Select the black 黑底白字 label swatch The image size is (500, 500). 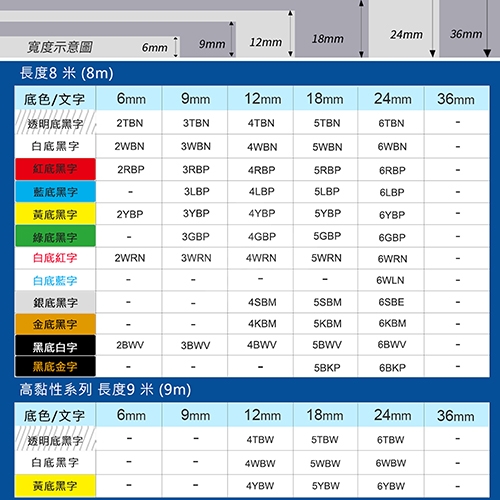pos(55,346)
